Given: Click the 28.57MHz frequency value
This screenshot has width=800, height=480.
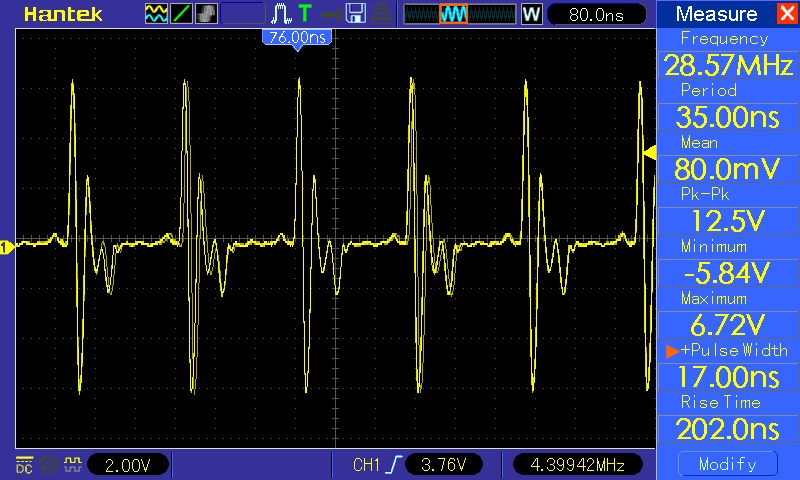Looking at the screenshot, I should pos(728,65).
